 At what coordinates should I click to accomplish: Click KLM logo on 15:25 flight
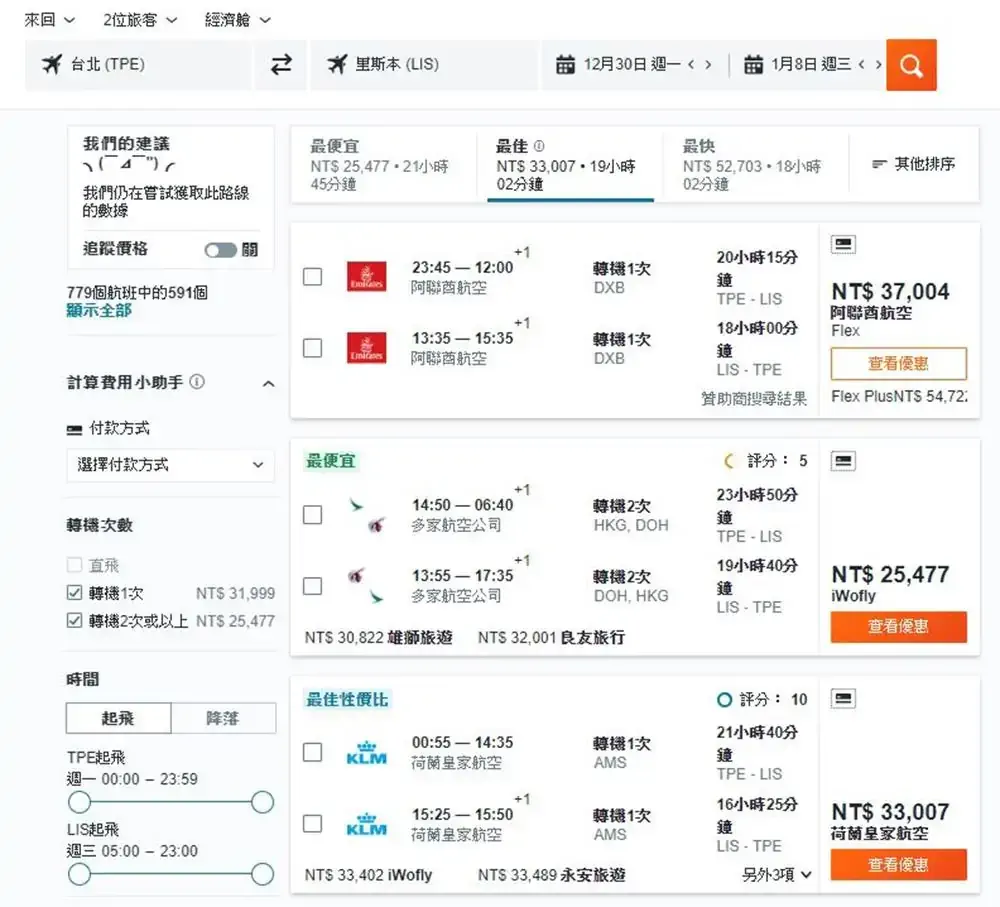(366, 824)
